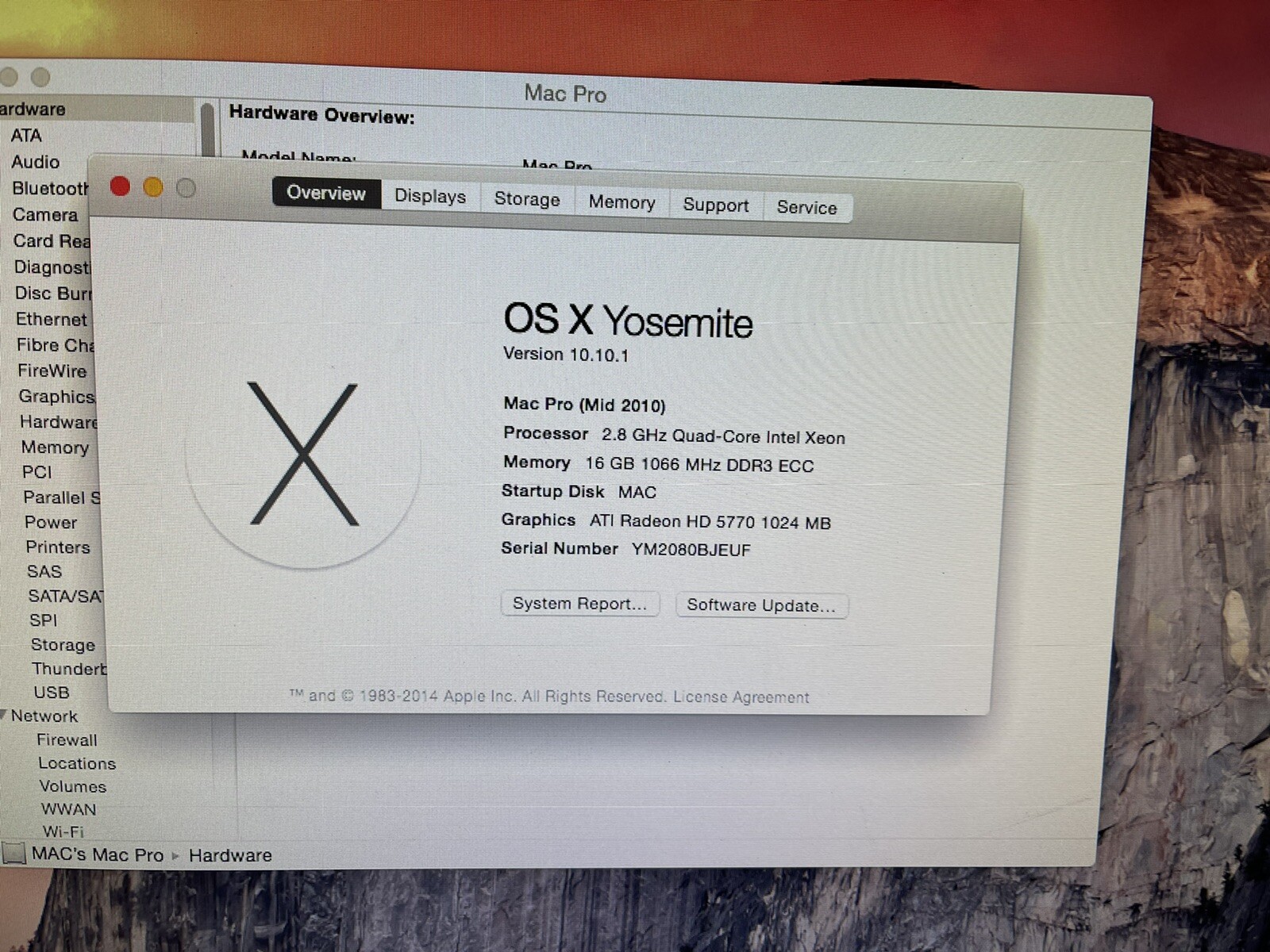Select Power in the sidebar
This screenshot has height=952, width=1270.
51,523
